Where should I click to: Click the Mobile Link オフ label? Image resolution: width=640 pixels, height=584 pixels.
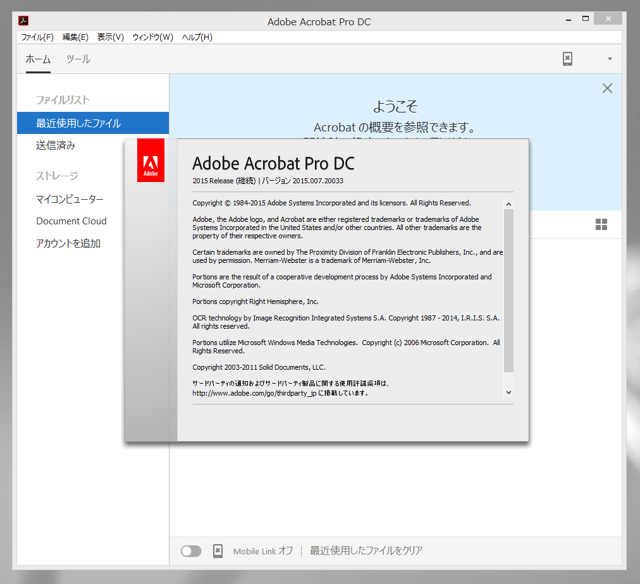(263, 551)
